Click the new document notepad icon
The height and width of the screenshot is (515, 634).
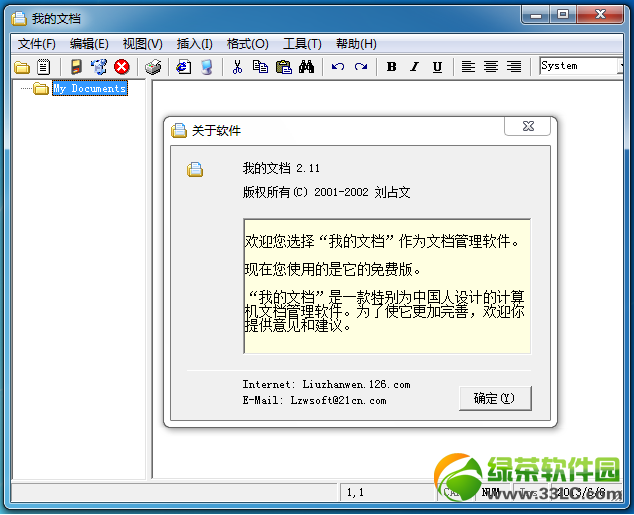(43, 67)
